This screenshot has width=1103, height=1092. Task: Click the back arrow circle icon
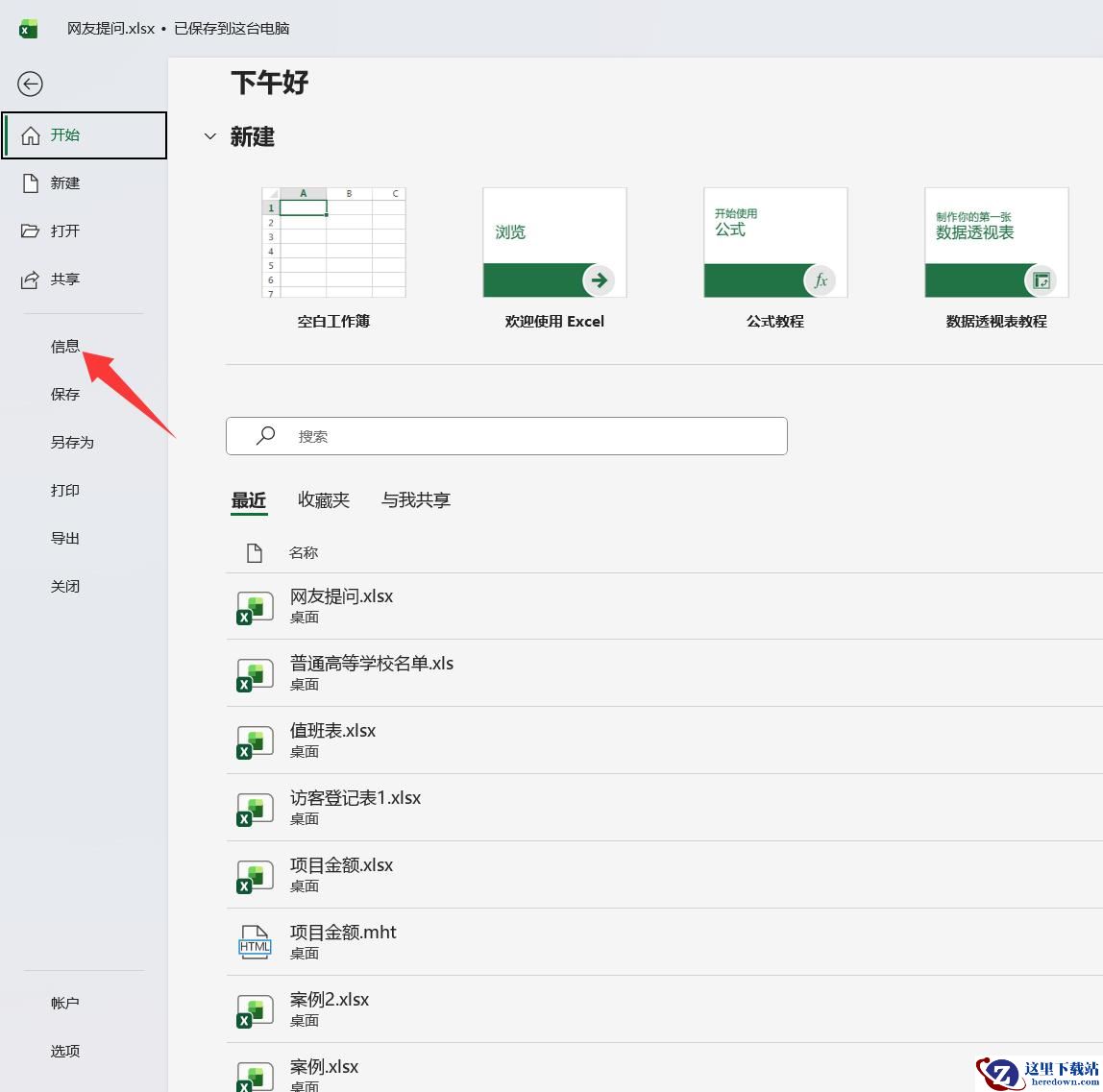pos(30,85)
